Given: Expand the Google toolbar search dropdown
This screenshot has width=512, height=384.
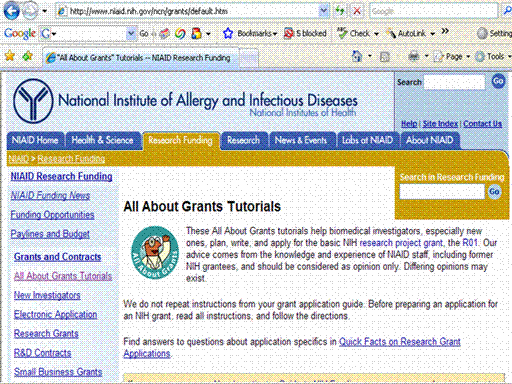Looking at the screenshot, I should [131, 33].
